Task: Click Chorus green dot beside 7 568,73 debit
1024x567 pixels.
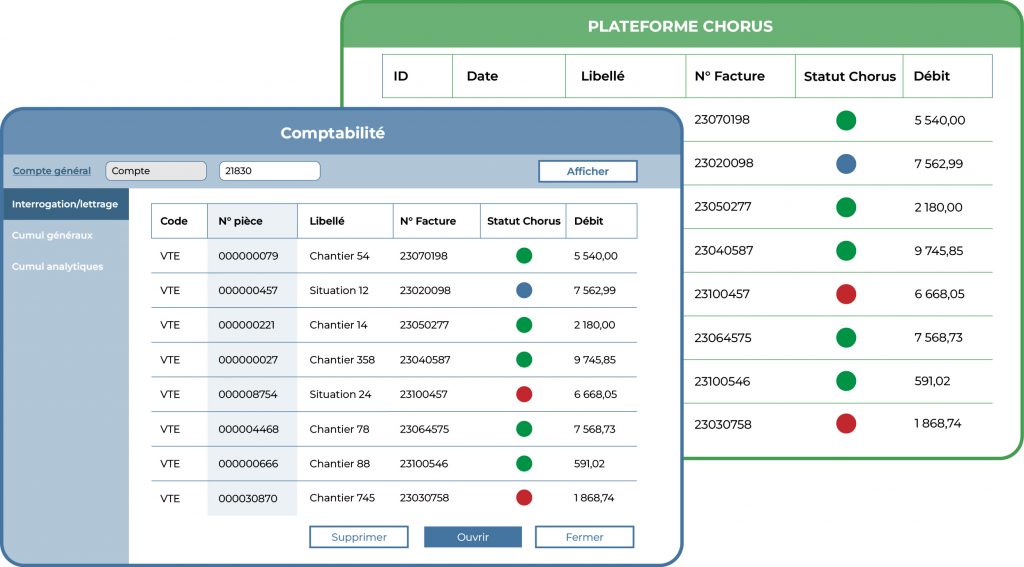Action: 846,338
